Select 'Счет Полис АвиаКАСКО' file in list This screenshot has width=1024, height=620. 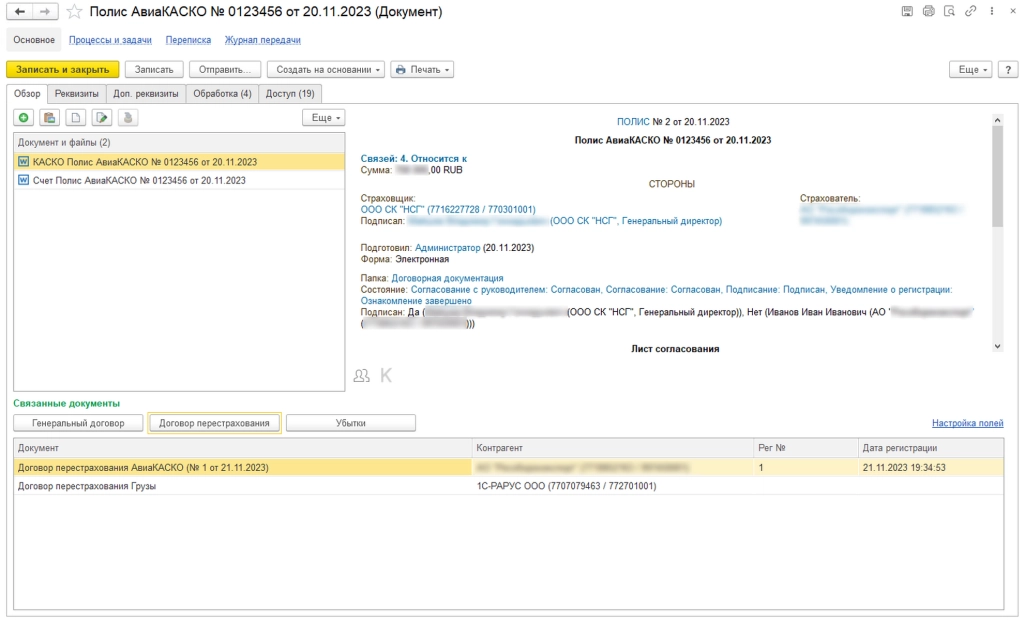138,181
